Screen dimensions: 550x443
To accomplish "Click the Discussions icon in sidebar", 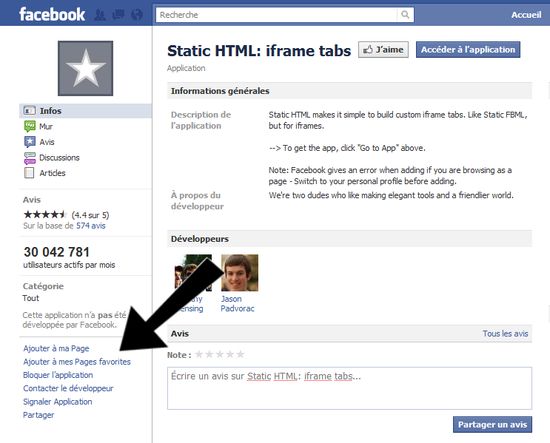I will click(30, 157).
